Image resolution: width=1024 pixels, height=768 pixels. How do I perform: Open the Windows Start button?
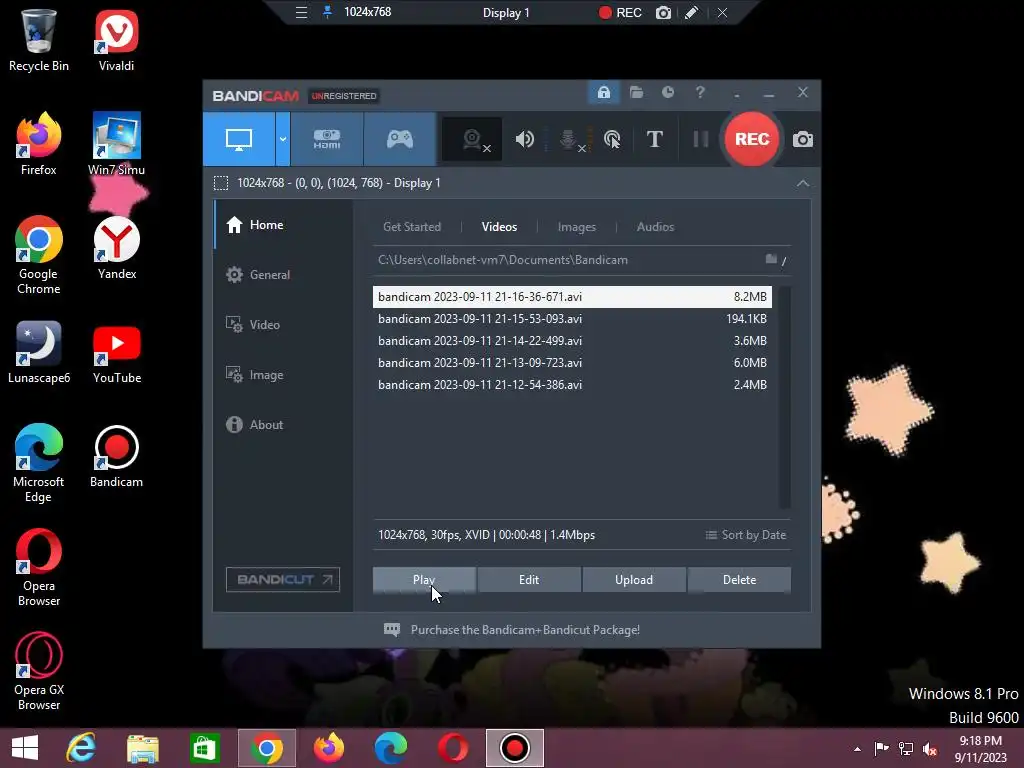pyautogui.click(x=25, y=748)
